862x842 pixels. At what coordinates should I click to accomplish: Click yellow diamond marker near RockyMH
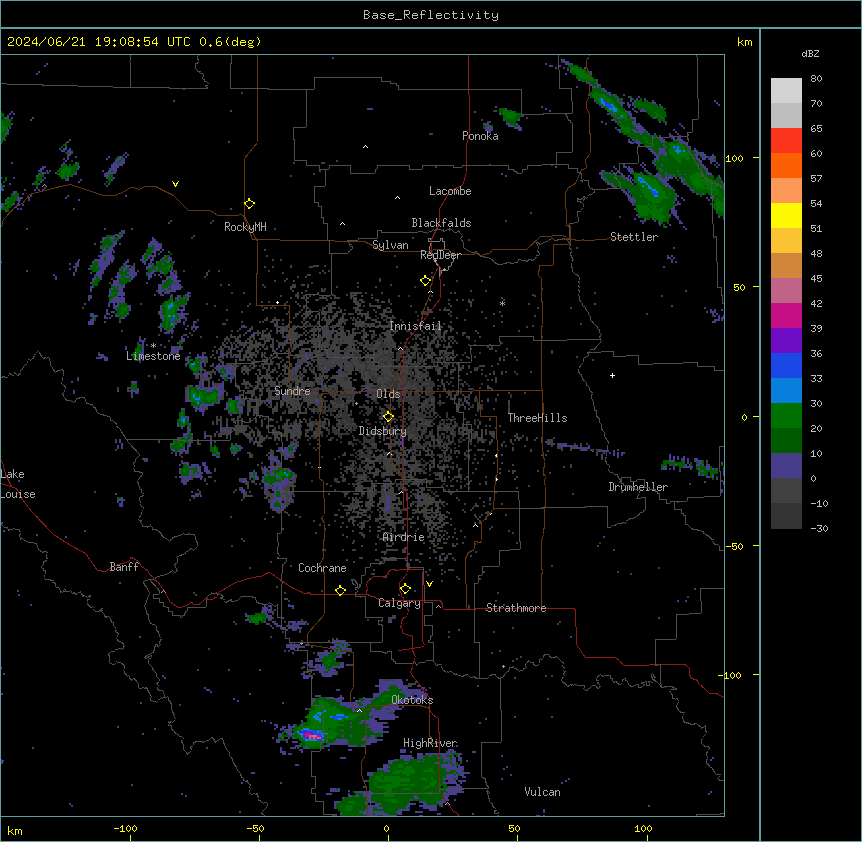pyautogui.click(x=249, y=204)
